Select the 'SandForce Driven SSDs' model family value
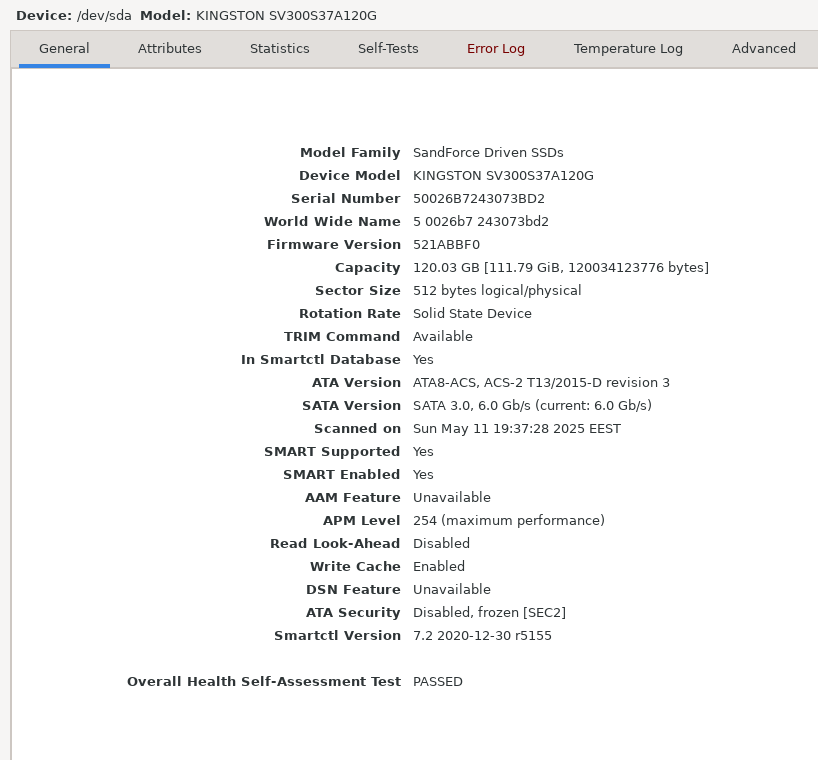The image size is (818, 760). (x=488, y=153)
